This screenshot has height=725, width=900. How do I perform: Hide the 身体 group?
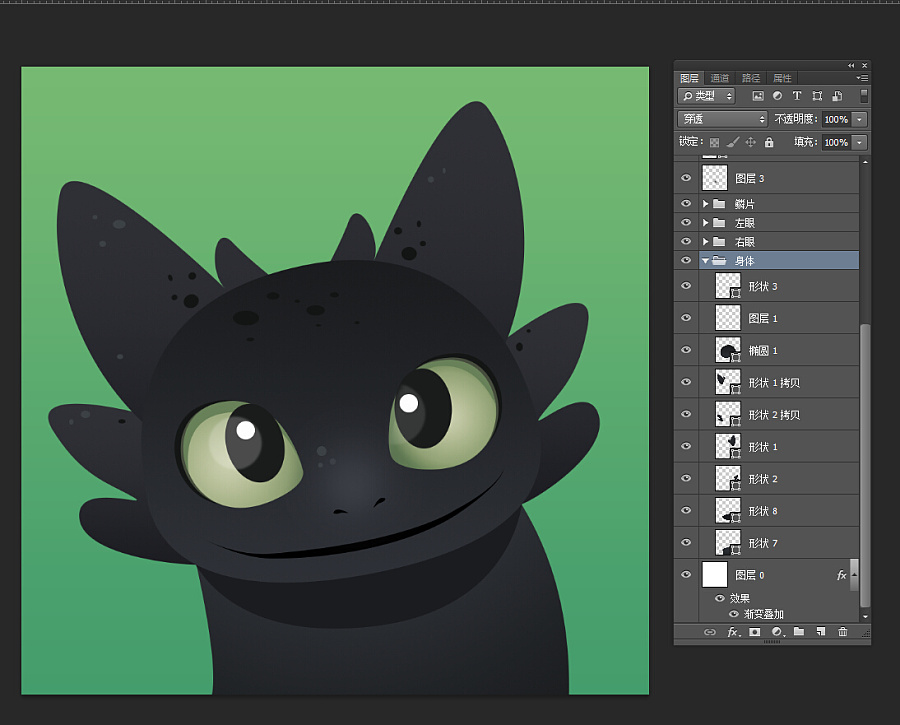pyautogui.click(x=686, y=260)
